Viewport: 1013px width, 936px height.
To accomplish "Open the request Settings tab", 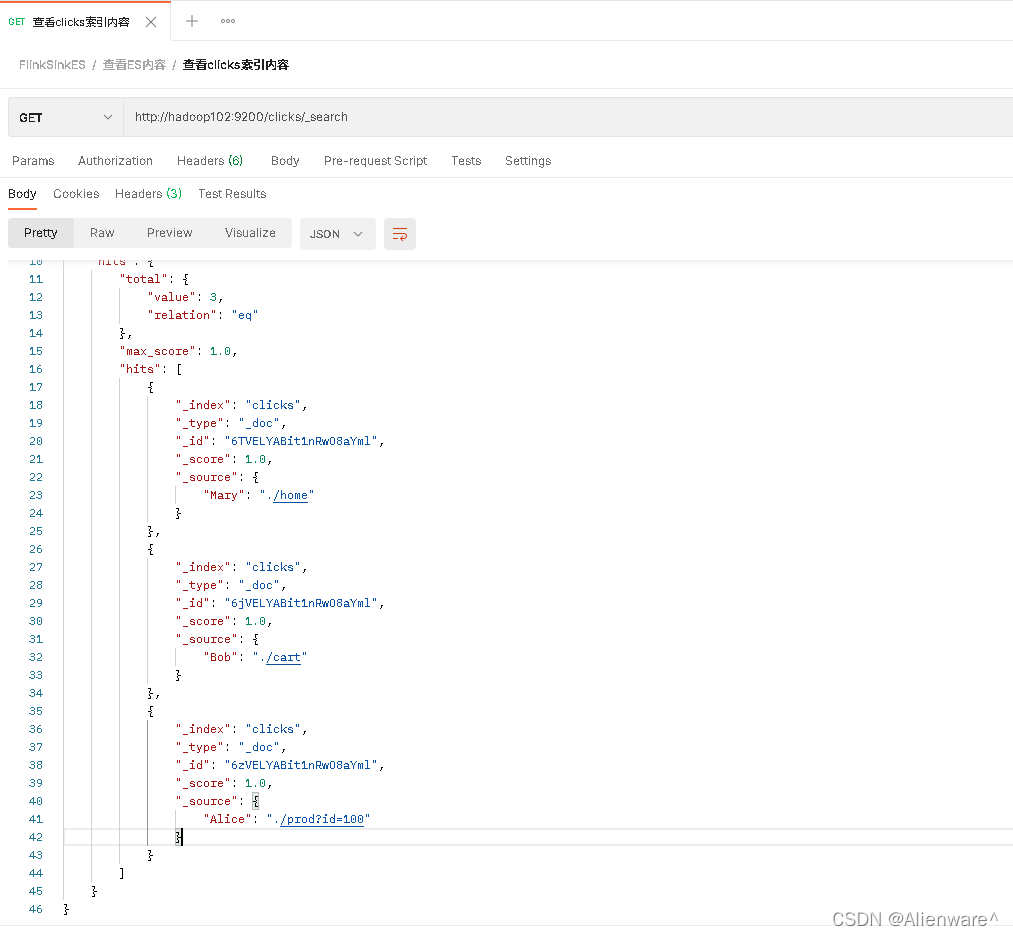I will (528, 161).
